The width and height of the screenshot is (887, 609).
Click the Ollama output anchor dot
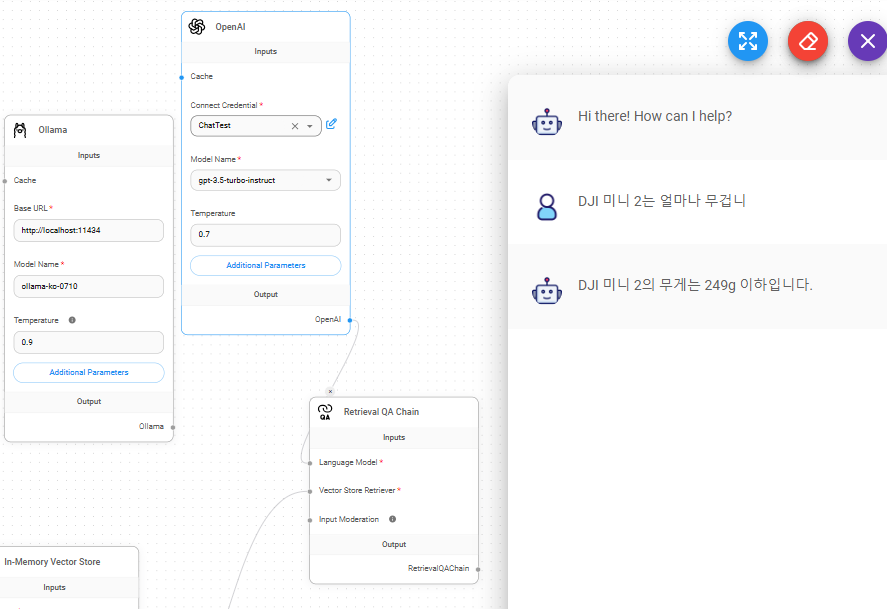click(173, 427)
